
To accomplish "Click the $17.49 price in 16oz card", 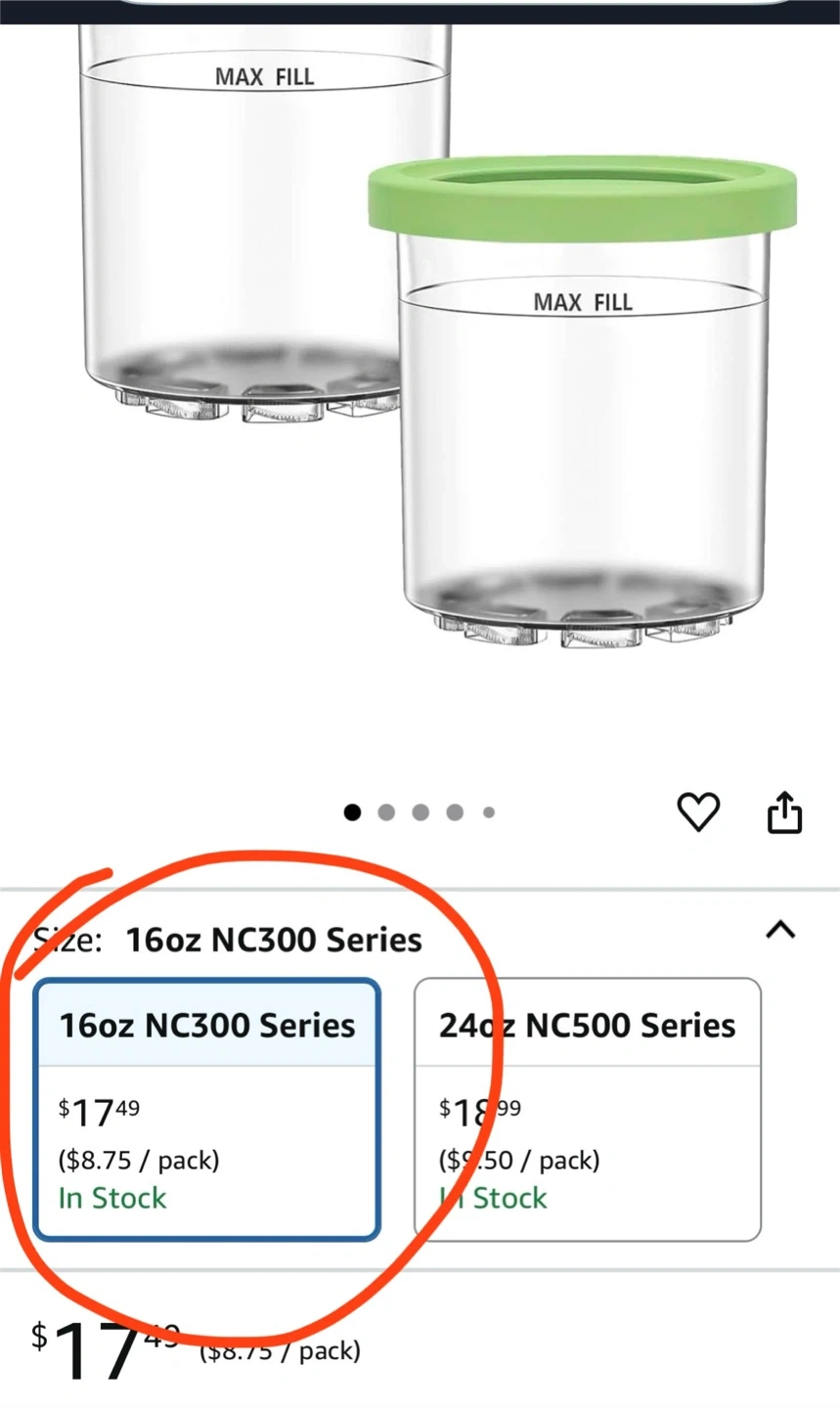I will [x=100, y=1111].
